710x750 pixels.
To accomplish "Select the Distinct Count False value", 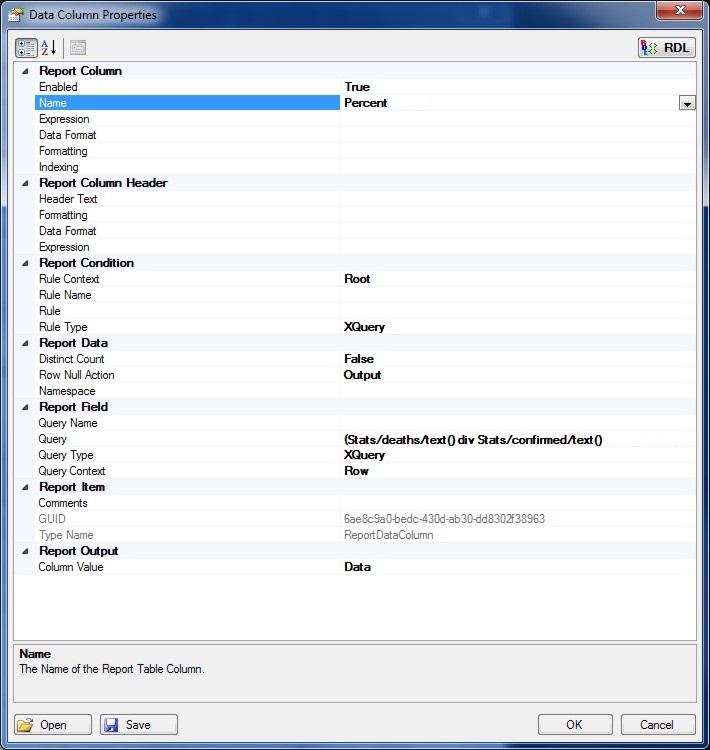I will (x=359, y=359).
